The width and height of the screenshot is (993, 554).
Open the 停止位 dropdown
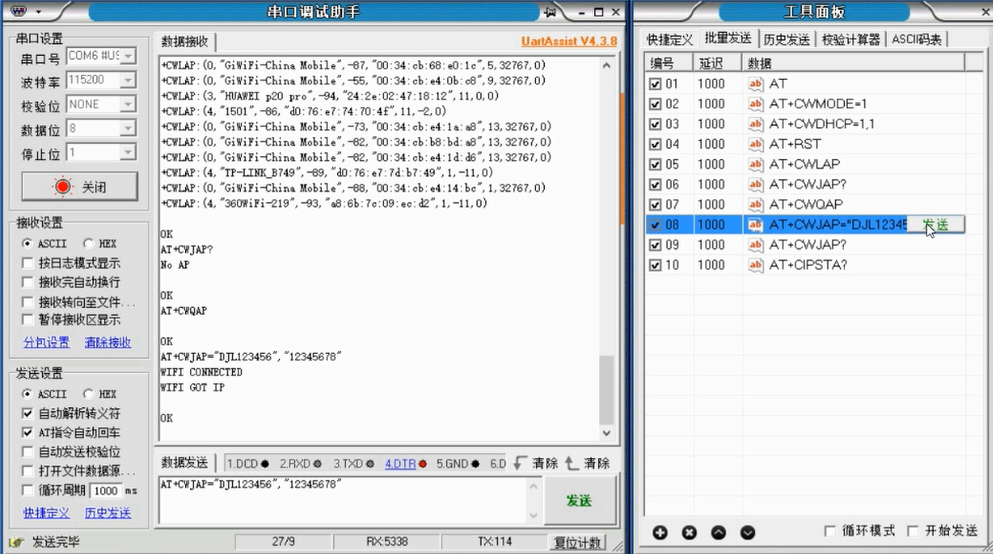click(129, 153)
